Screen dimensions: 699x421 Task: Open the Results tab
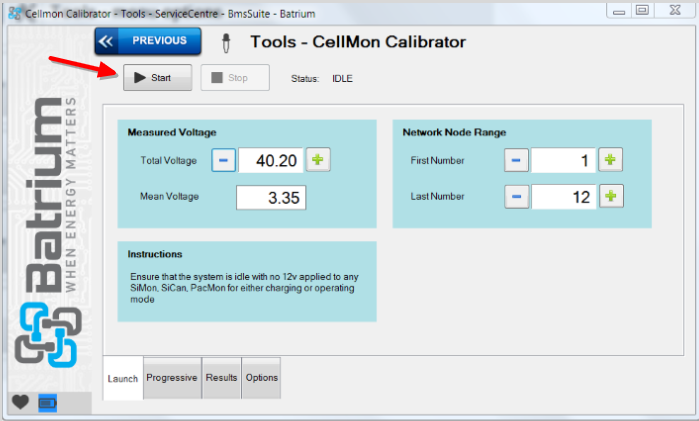(222, 378)
